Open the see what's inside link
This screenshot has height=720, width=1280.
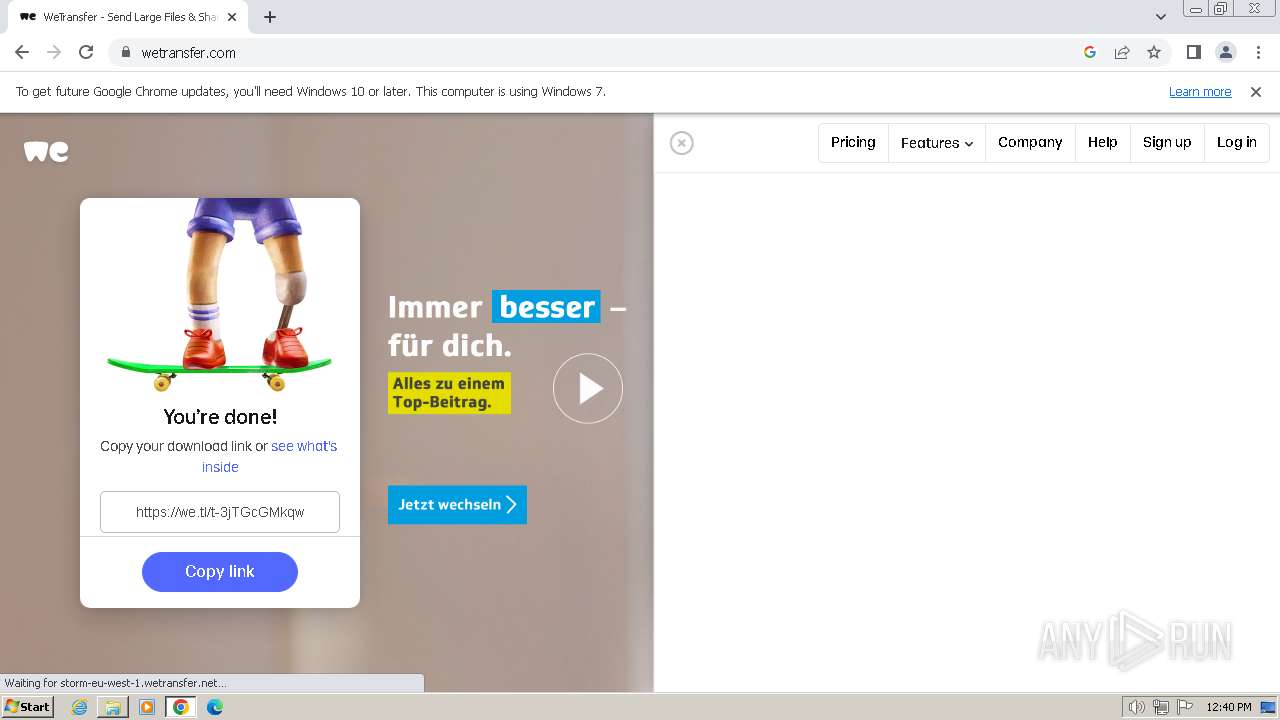tap(270, 456)
